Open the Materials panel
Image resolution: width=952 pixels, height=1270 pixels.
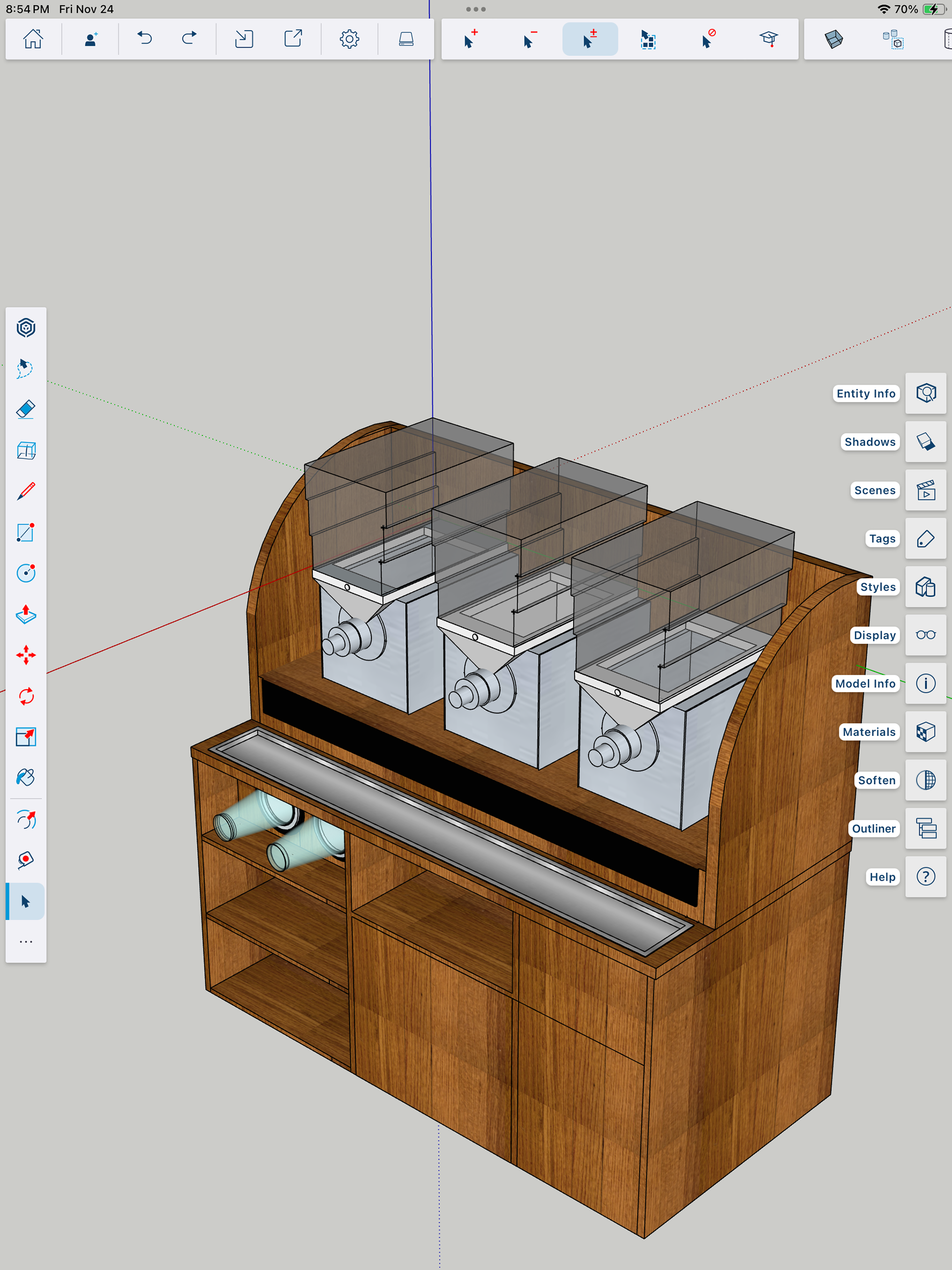point(925,732)
